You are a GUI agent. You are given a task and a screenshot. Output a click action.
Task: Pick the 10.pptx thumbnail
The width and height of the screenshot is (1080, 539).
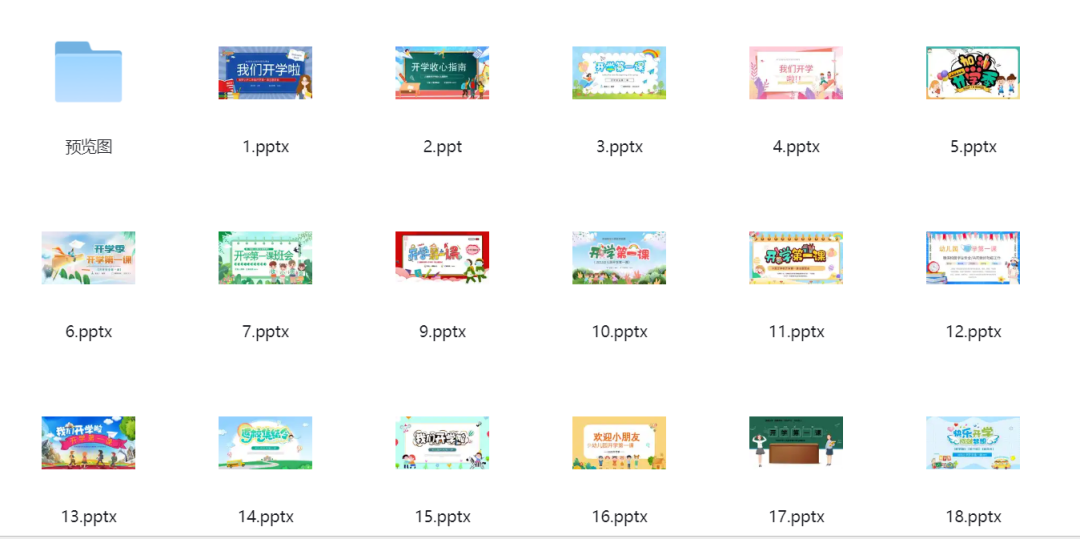pos(619,258)
